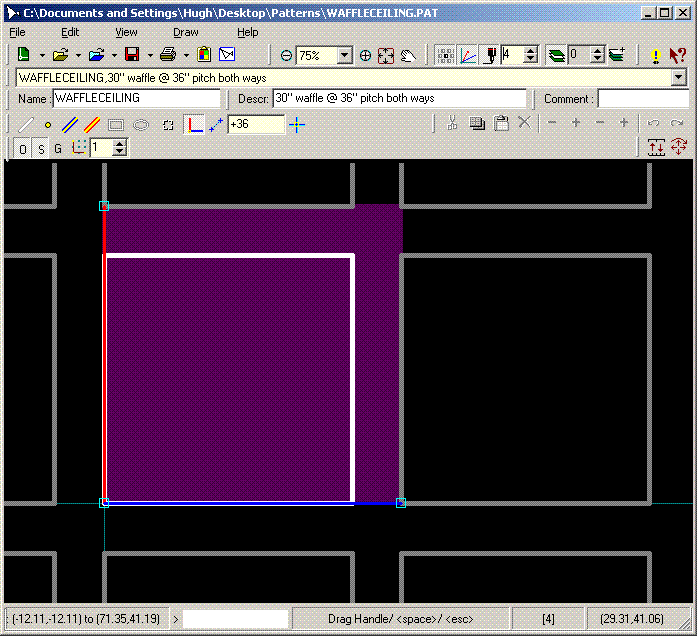
Task: Select the rectangle draw tool
Action: click(x=116, y=125)
